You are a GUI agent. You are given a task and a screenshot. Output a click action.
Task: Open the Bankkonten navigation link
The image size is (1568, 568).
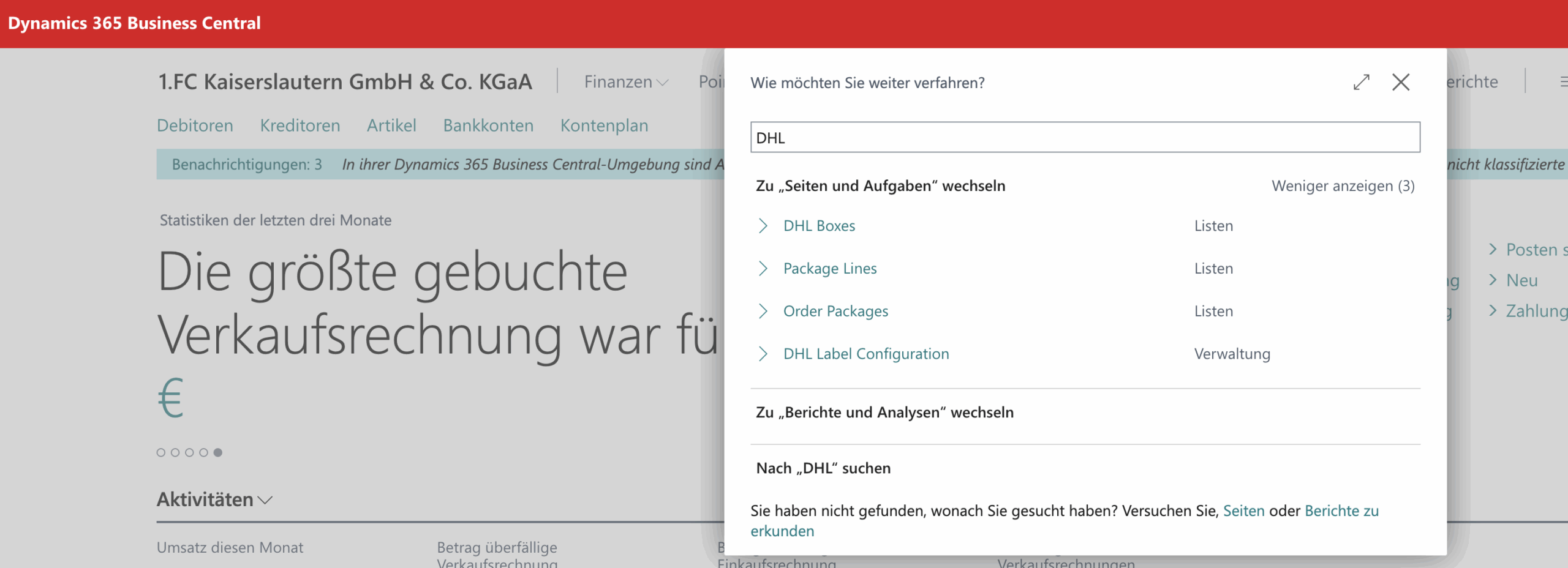coord(488,125)
